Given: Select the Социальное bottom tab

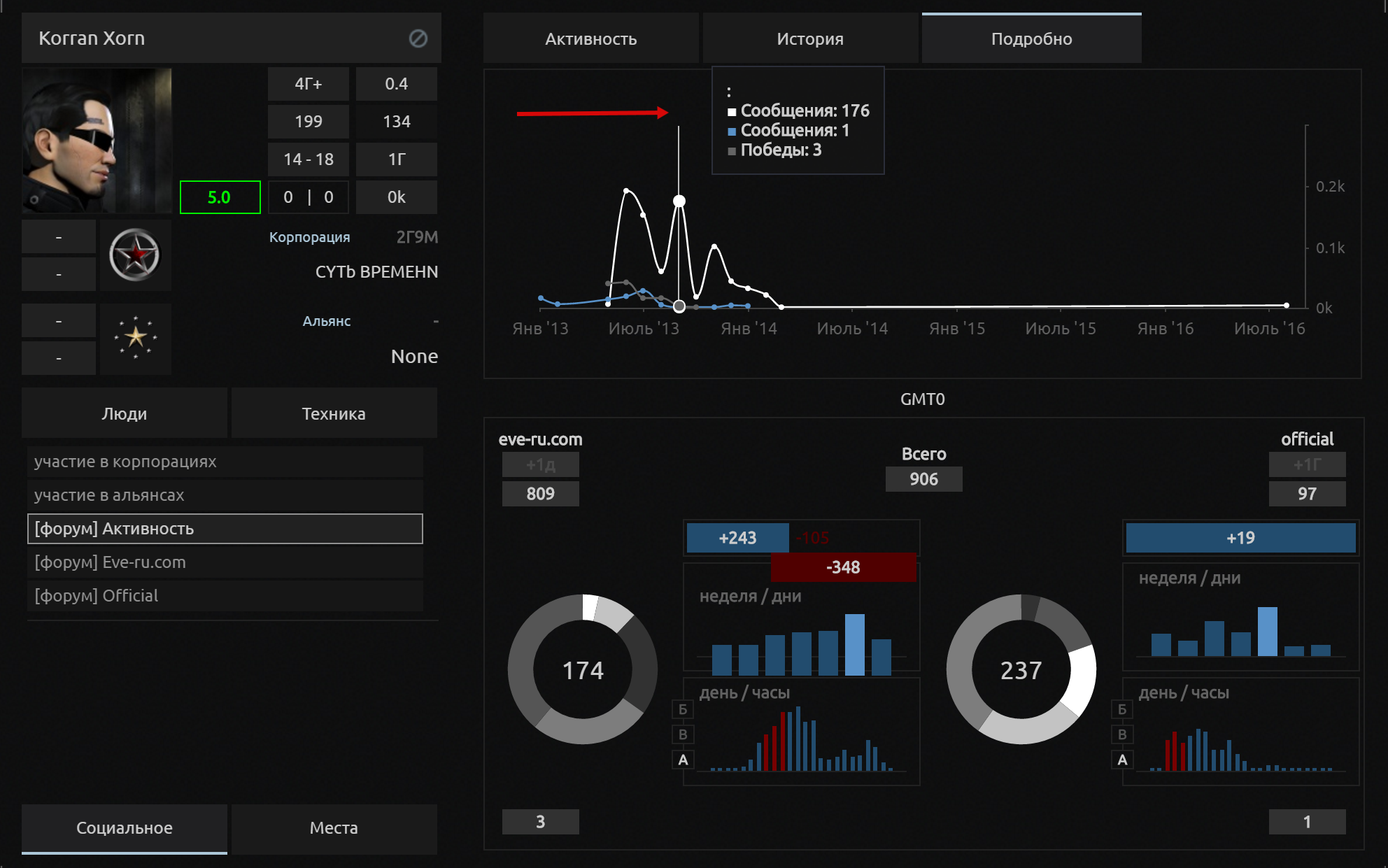Looking at the screenshot, I should click(x=125, y=828).
